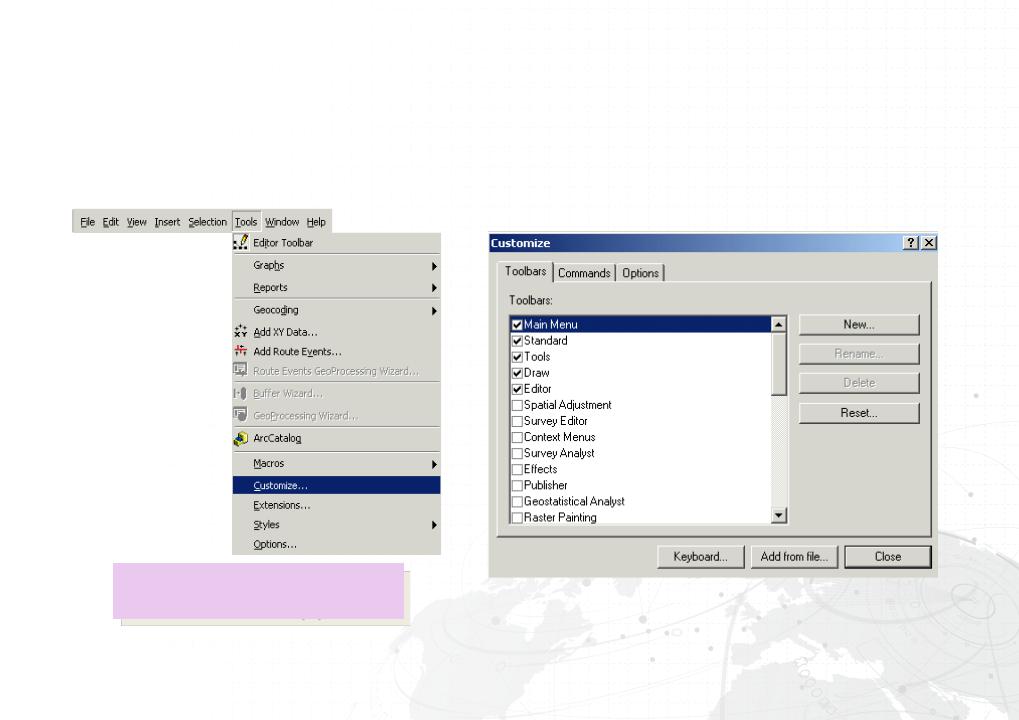Image resolution: width=1019 pixels, height=720 pixels.
Task: Click the ArcCatalog icon
Action: pyautogui.click(x=240, y=439)
